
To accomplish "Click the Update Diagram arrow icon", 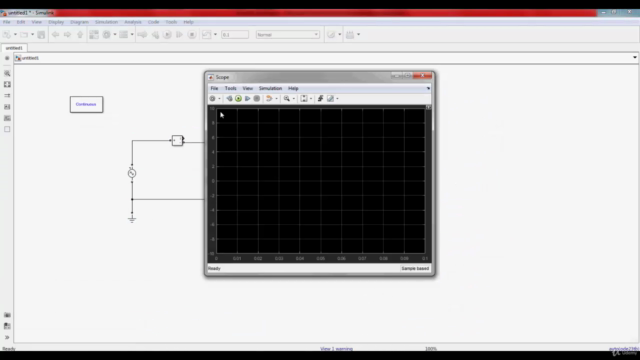I will [142, 35].
